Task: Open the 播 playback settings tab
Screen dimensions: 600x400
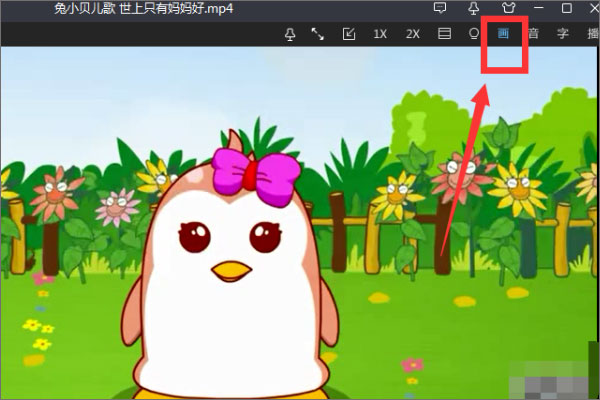Action: pyautogui.click(x=590, y=34)
